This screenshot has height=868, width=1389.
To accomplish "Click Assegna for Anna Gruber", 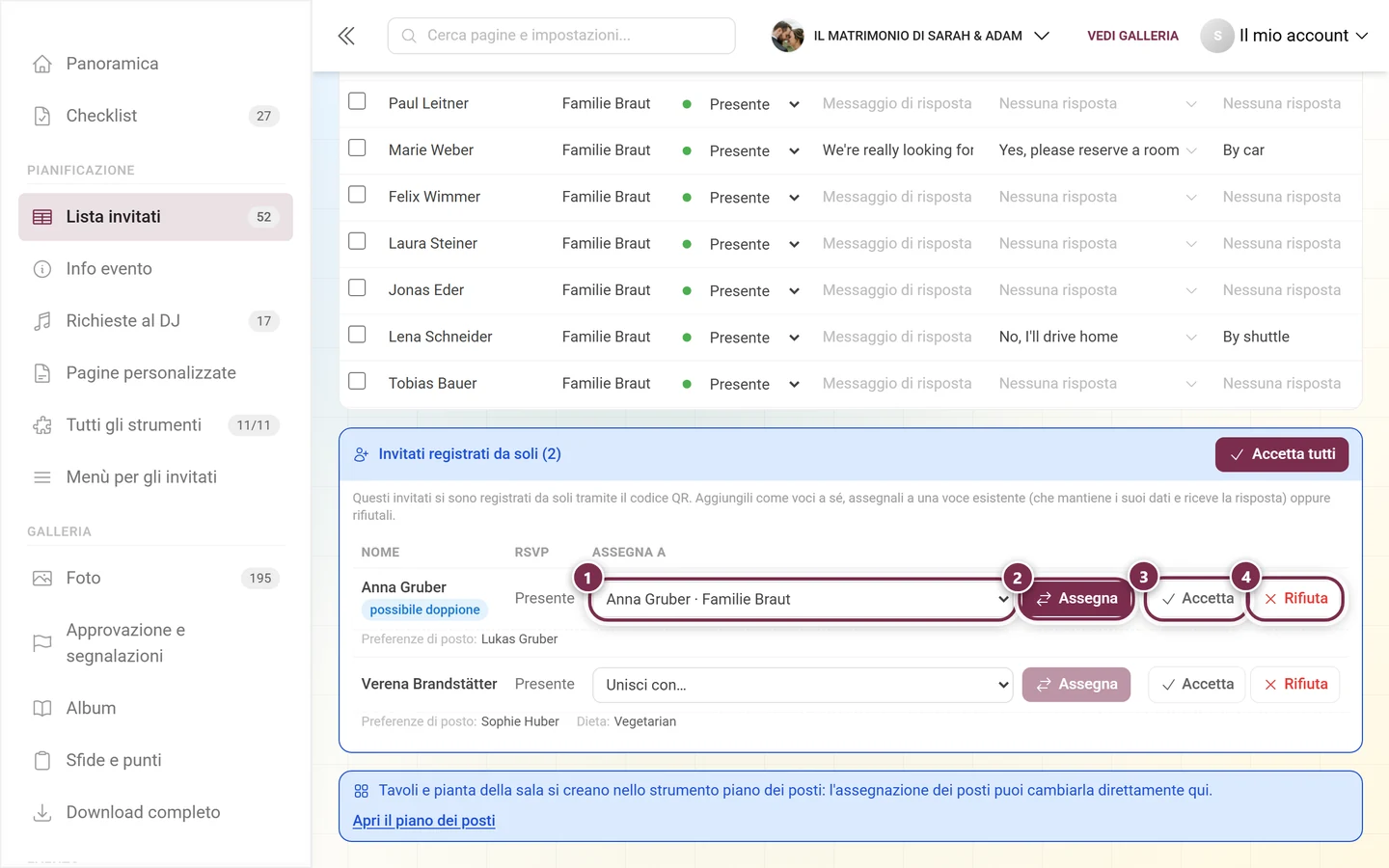I will (1076, 599).
